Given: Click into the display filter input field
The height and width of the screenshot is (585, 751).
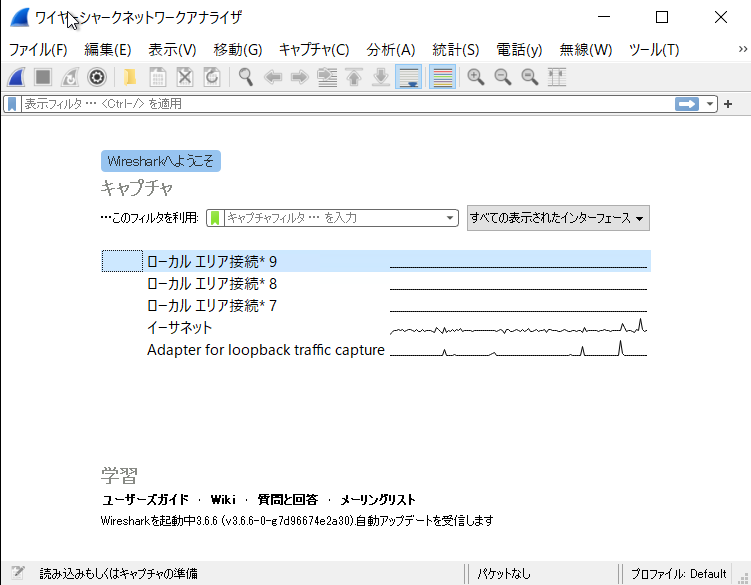Looking at the screenshot, I should pyautogui.click(x=347, y=104).
